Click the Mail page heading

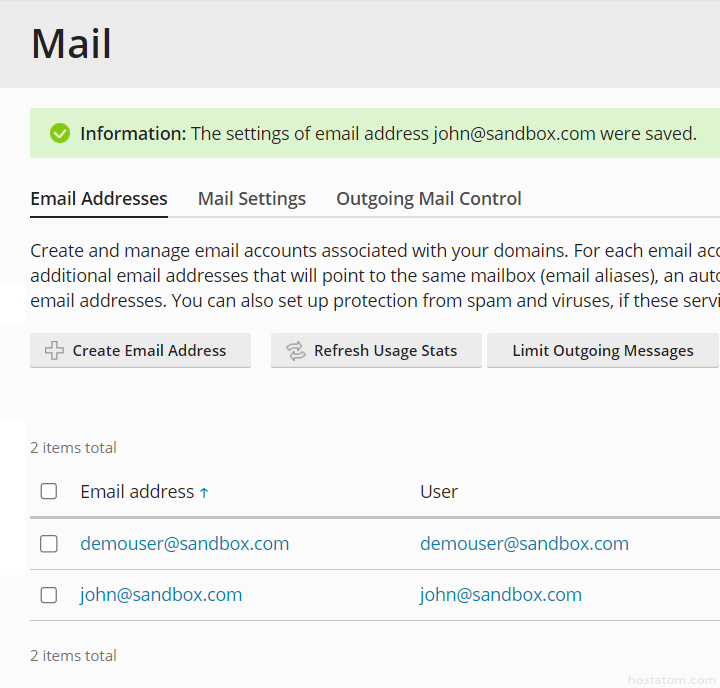pos(72,44)
